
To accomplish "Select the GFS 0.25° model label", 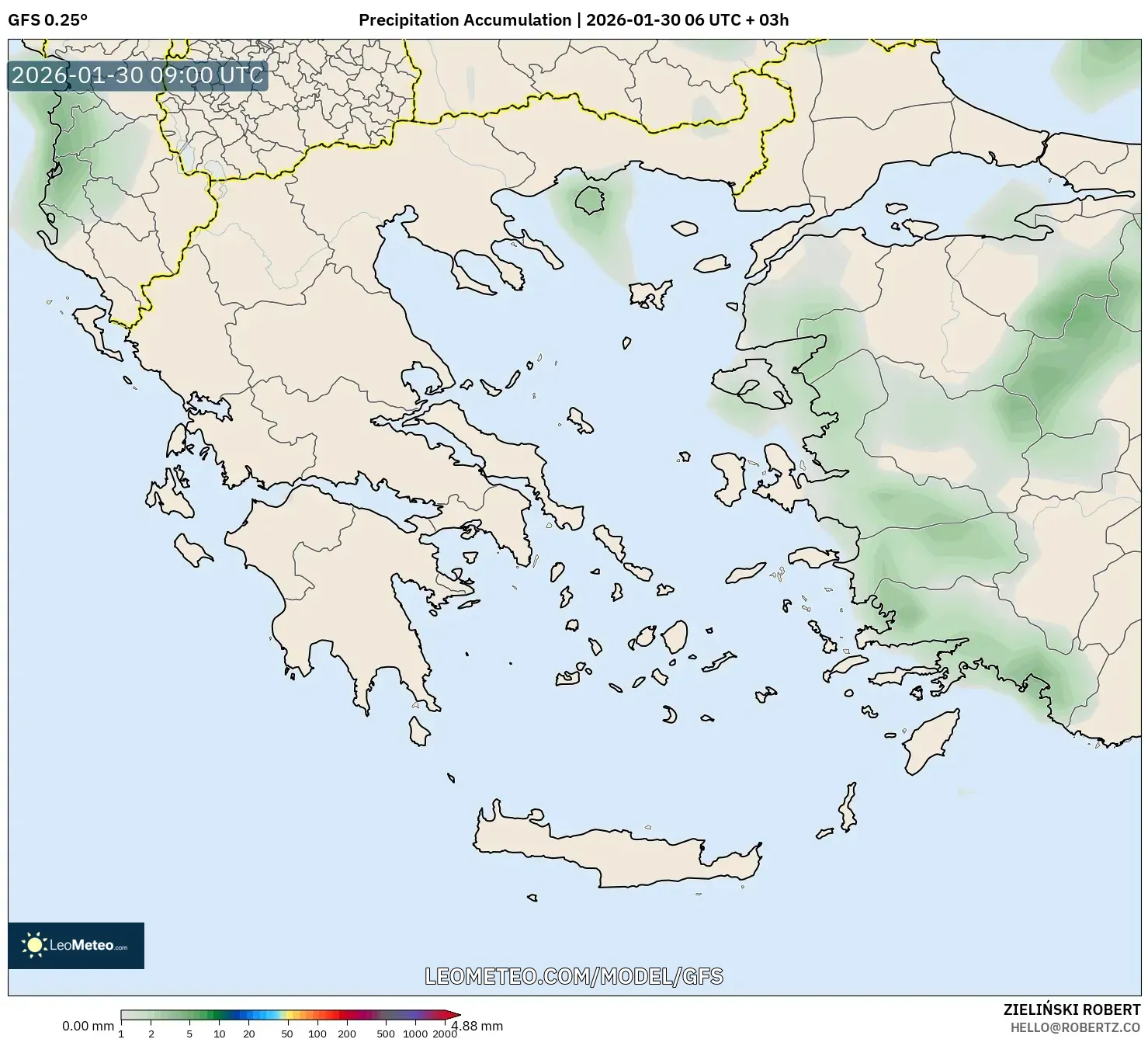I will pyautogui.click(x=48, y=21).
